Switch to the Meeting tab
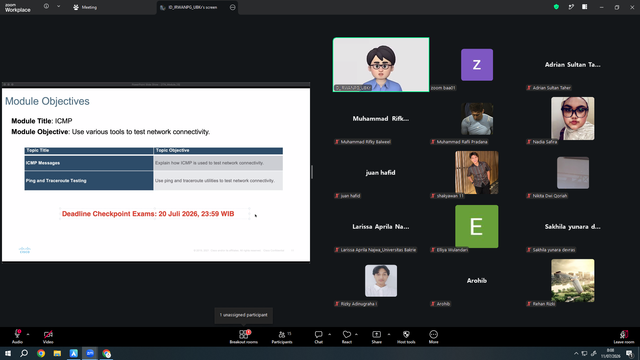Image resolution: width=640 pixels, height=360 pixels. (x=85, y=7)
